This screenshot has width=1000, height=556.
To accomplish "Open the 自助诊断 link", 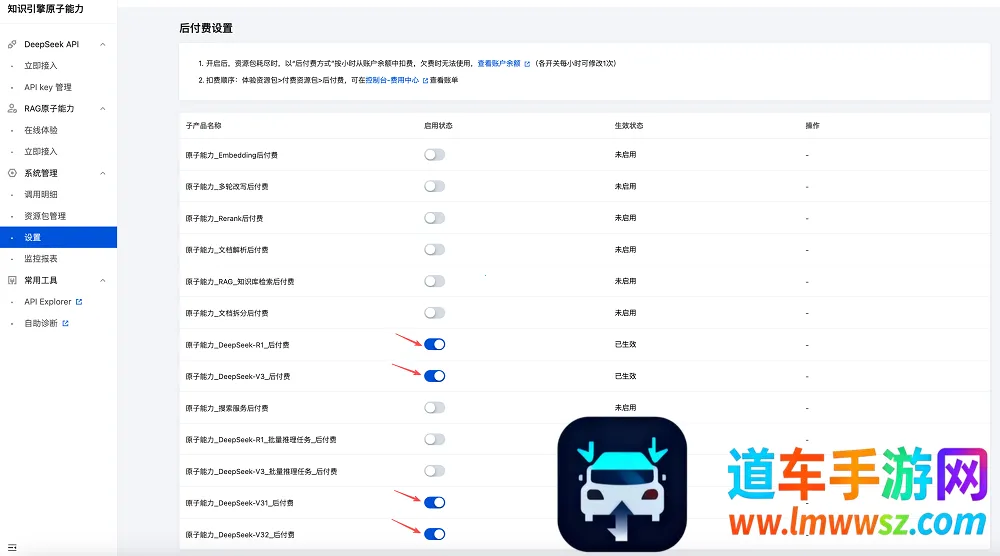I will click(x=41, y=324).
